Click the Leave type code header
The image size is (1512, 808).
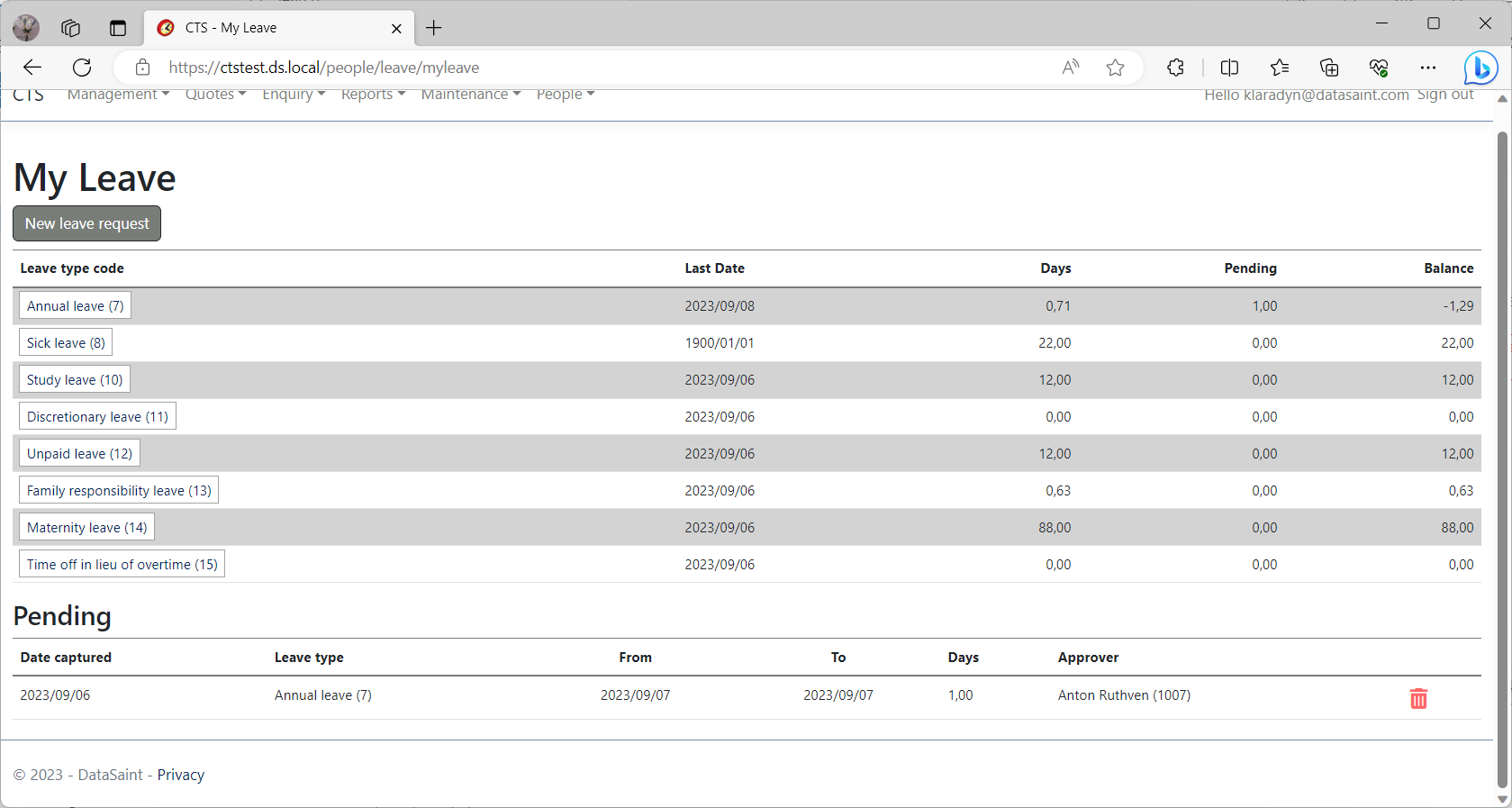[72, 268]
